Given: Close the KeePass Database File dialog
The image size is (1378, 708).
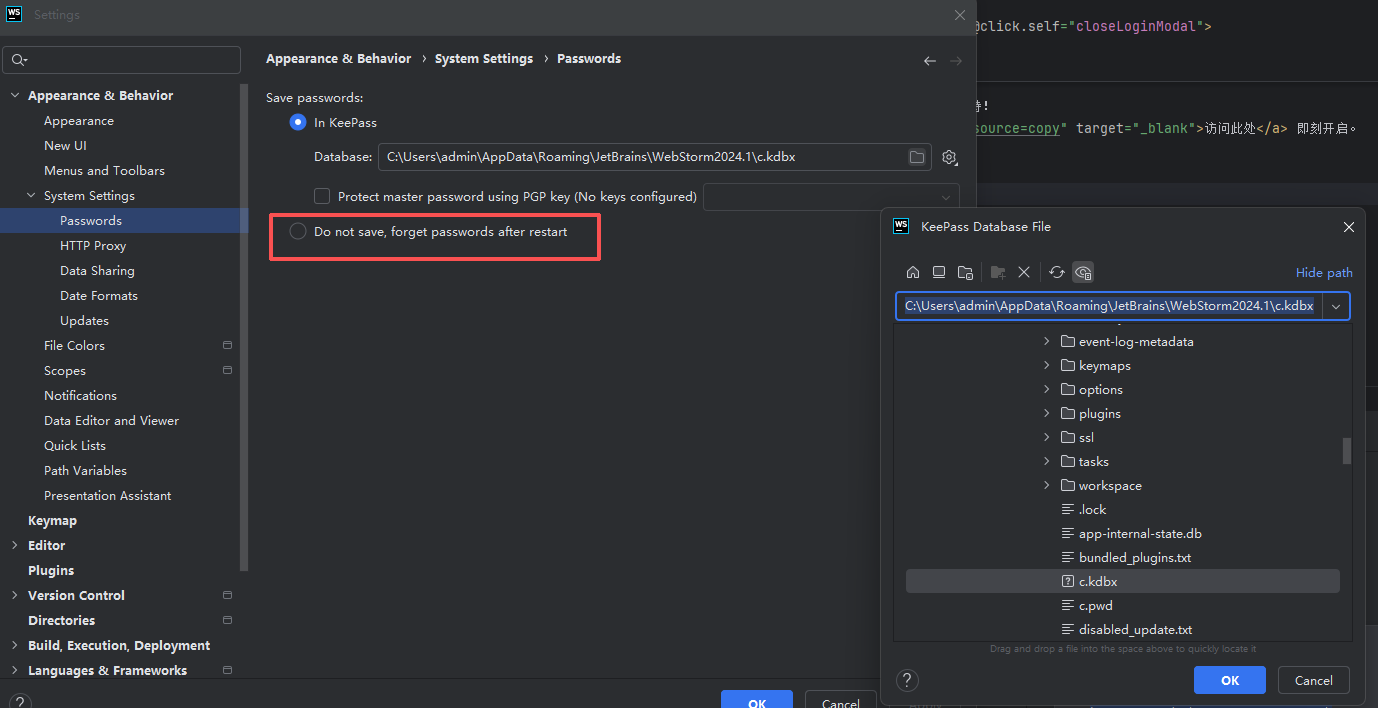Looking at the screenshot, I should click(x=1348, y=227).
